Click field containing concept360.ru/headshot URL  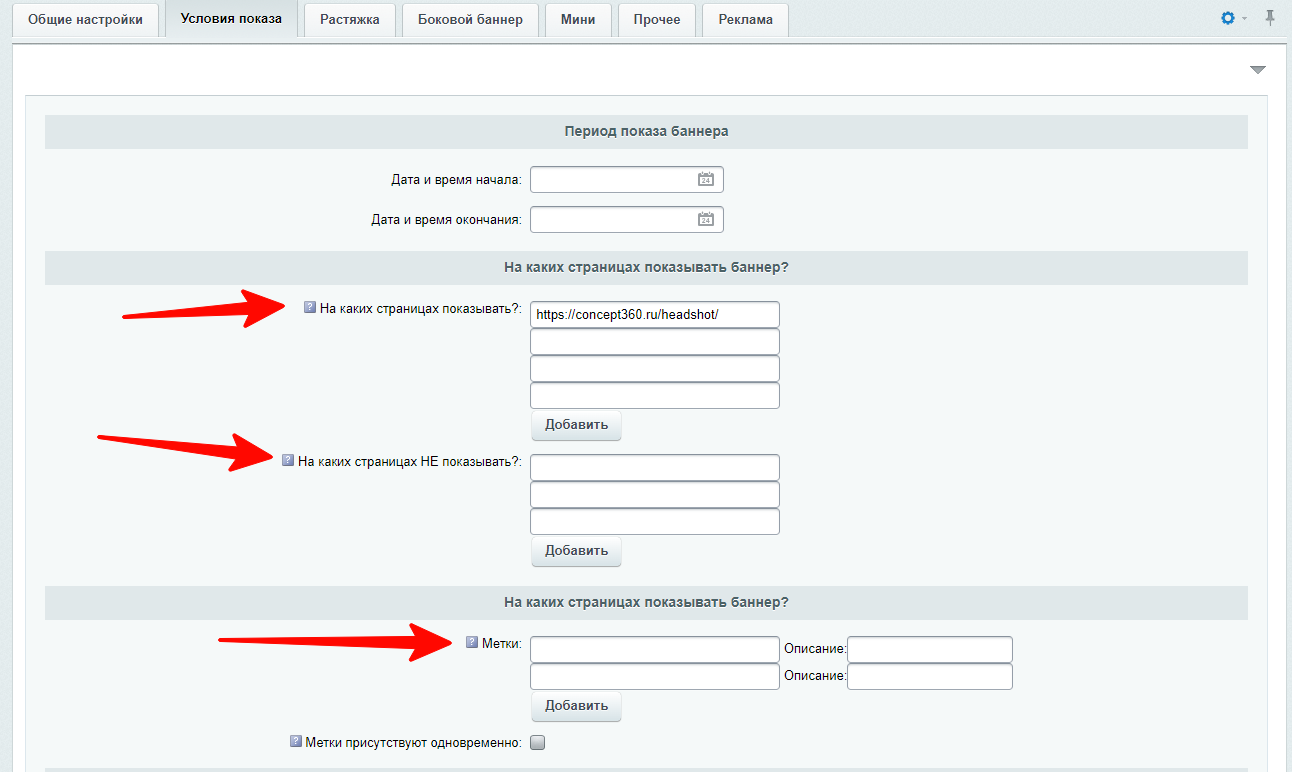tap(655, 314)
